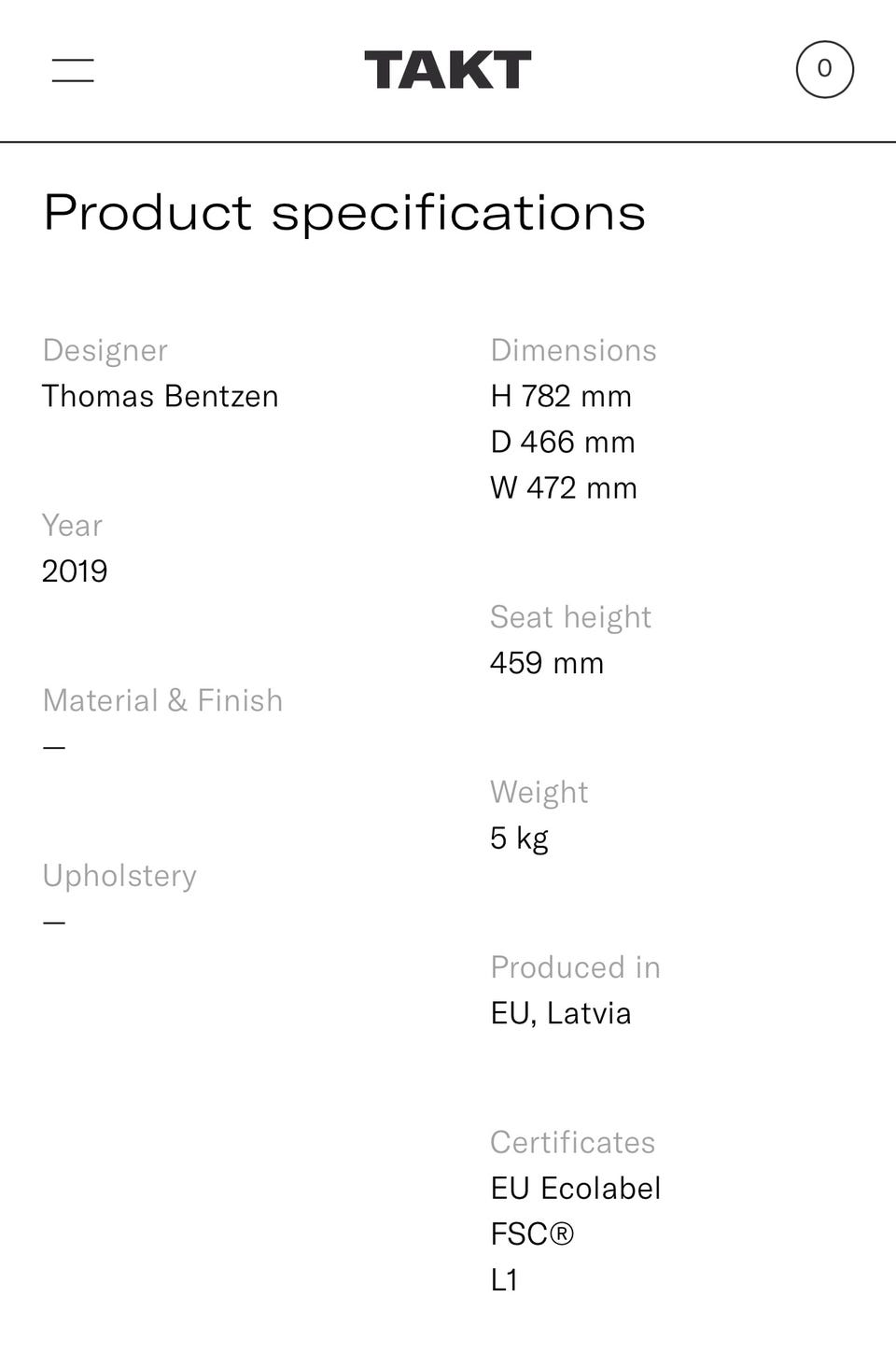Select the designer name Thomas Bentzen
896x1353 pixels.
click(161, 396)
